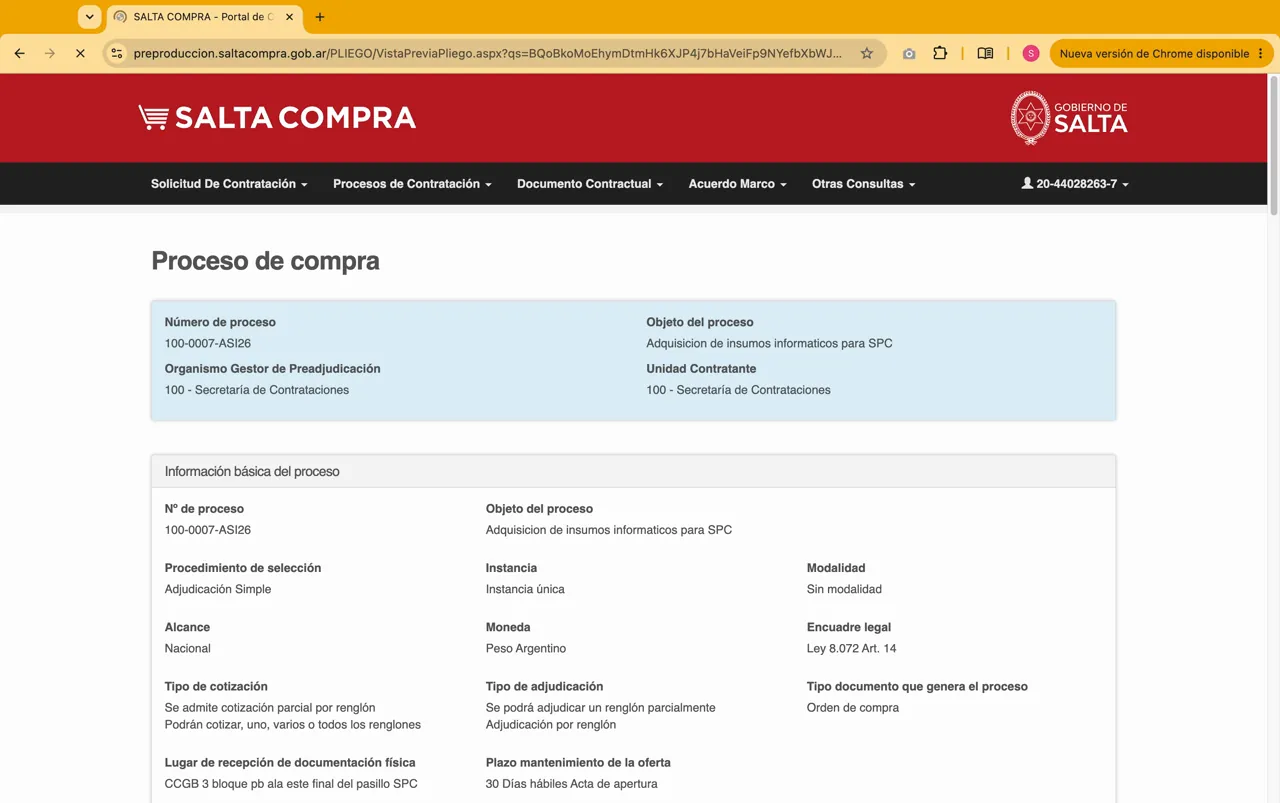Screen dimensions: 1280x803
Task: Go back to previous page
Action: pos(20,53)
